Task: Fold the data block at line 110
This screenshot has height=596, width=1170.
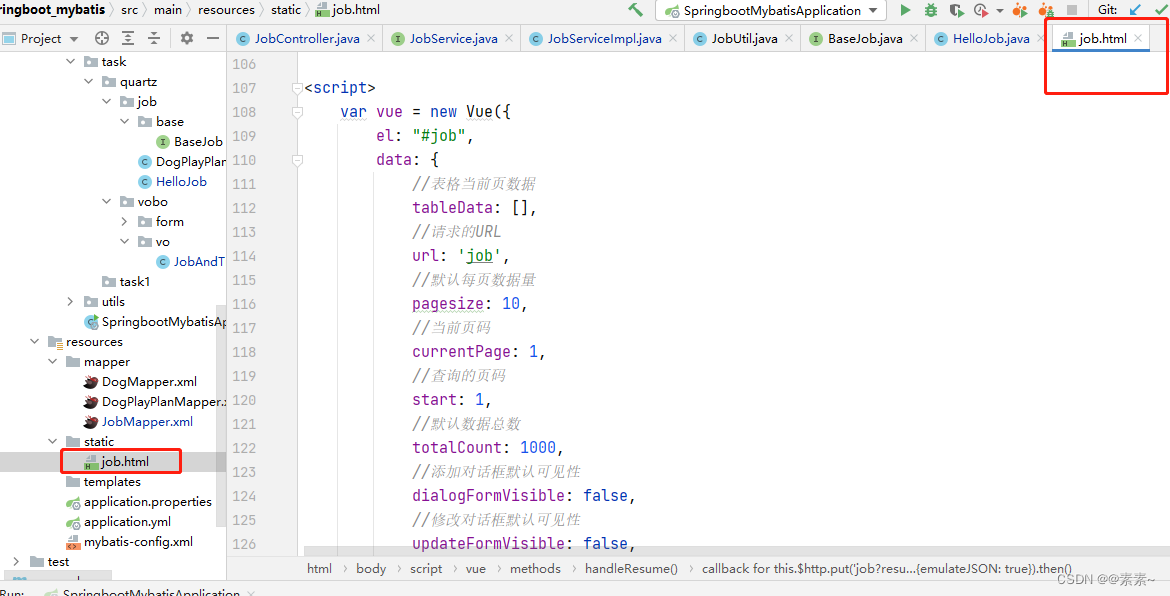Action: (297, 160)
